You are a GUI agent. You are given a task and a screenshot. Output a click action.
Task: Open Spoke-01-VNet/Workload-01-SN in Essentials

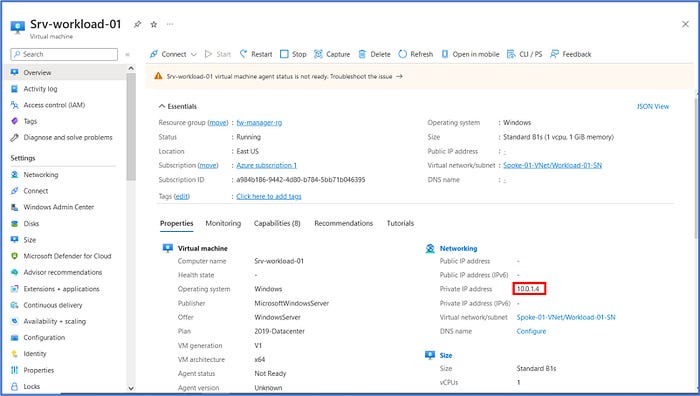coord(552,165)
